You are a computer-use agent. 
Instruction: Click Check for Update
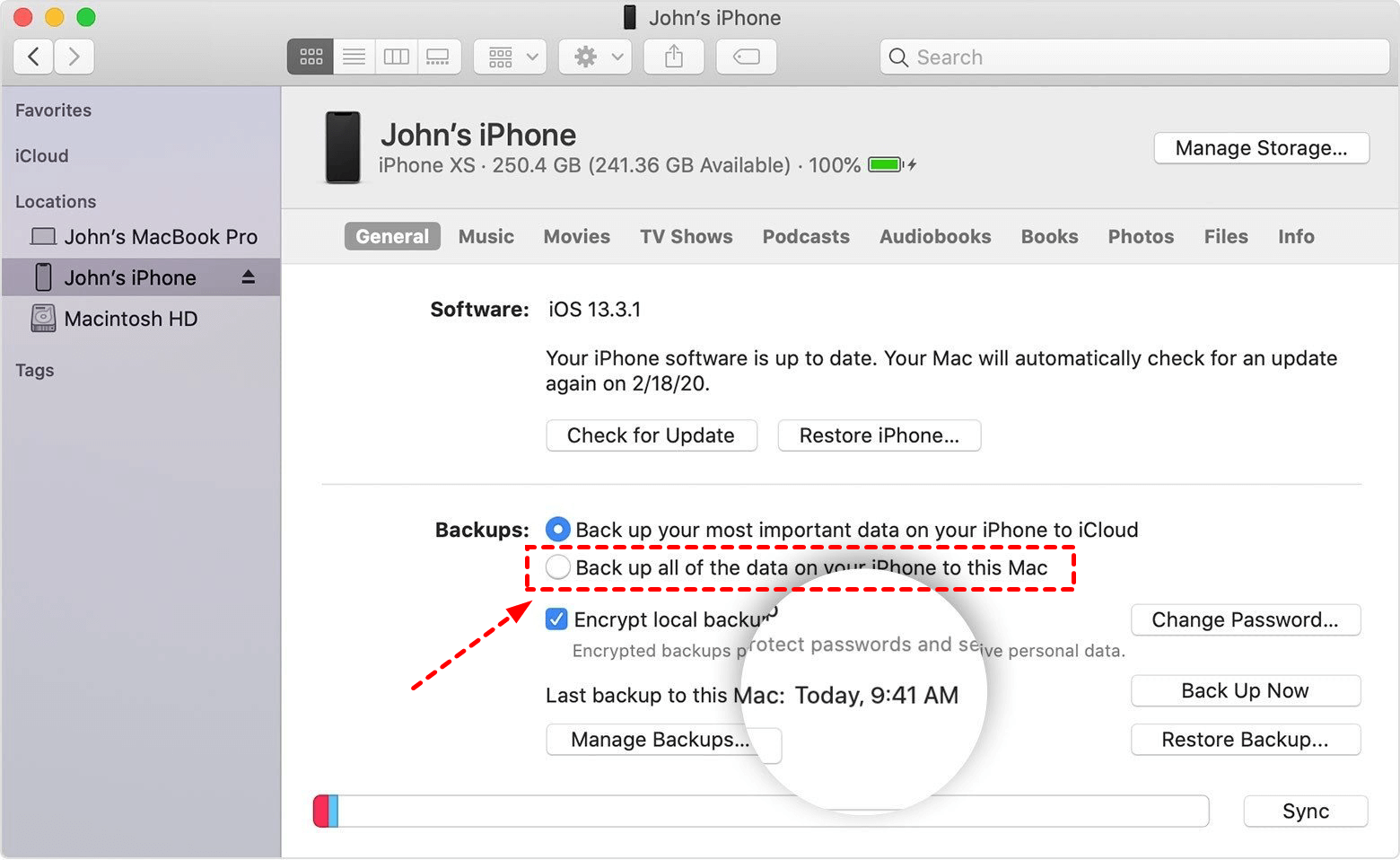click(x=652, y=435)
